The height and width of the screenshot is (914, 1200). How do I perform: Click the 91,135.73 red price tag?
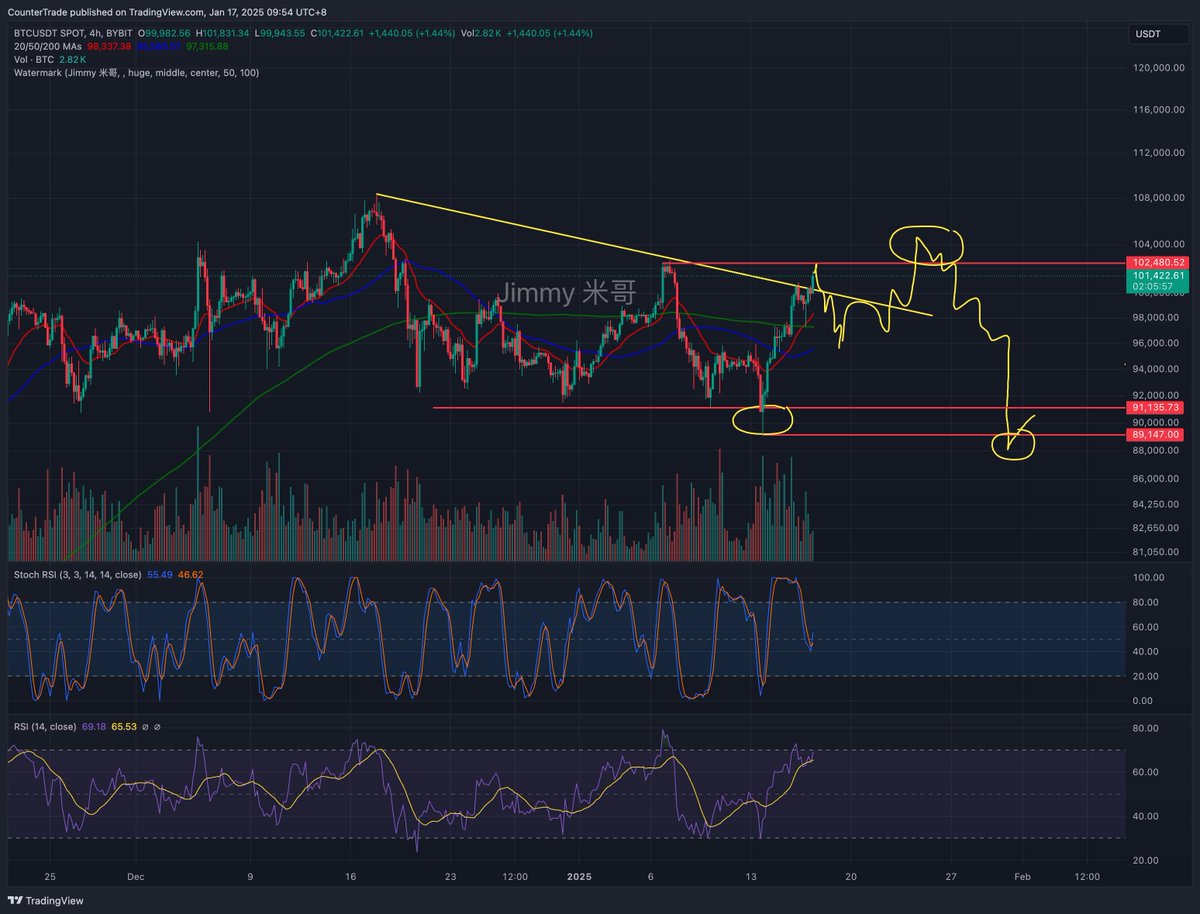point(1155,407)
